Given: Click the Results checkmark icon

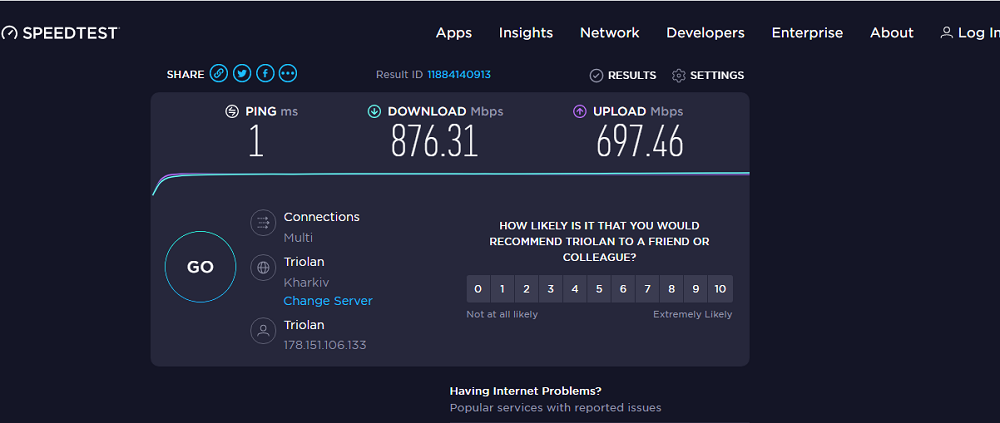Looking at the screenshot, I should 596,75.
